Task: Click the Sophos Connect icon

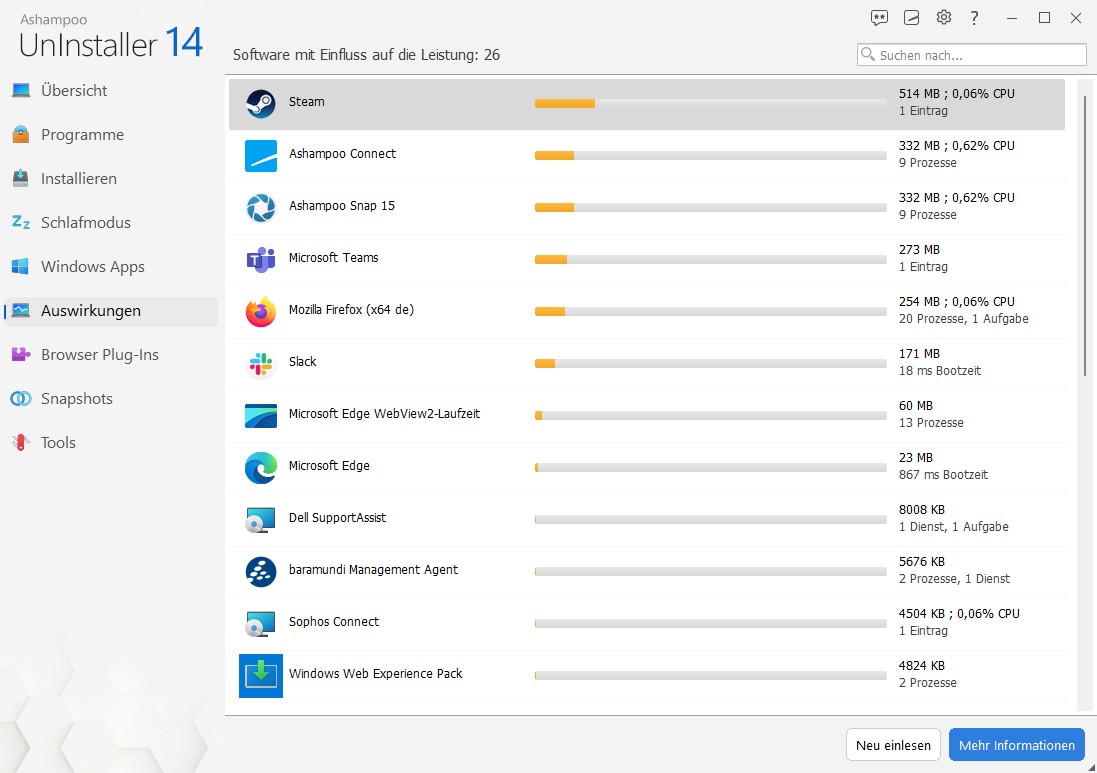Action: pos(261,624)
